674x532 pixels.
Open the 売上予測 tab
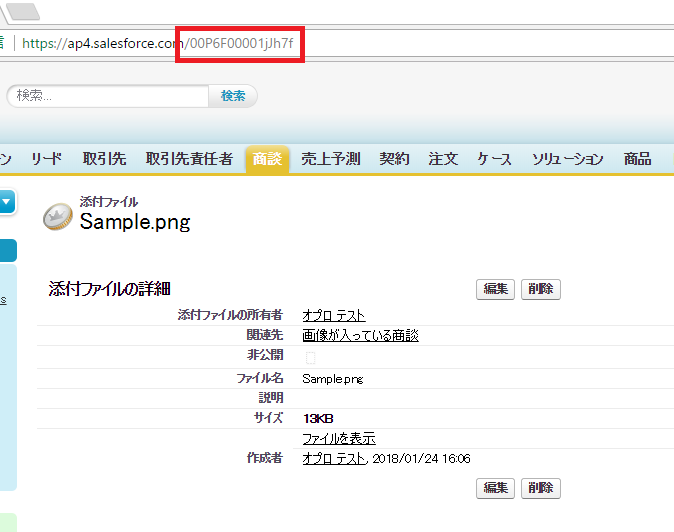point(330,159)
